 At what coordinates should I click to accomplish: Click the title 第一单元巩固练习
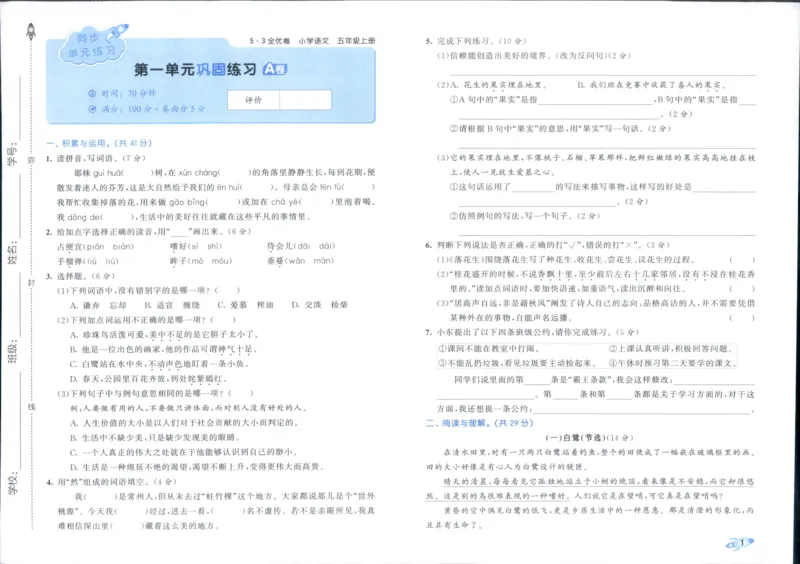point(195,69)
